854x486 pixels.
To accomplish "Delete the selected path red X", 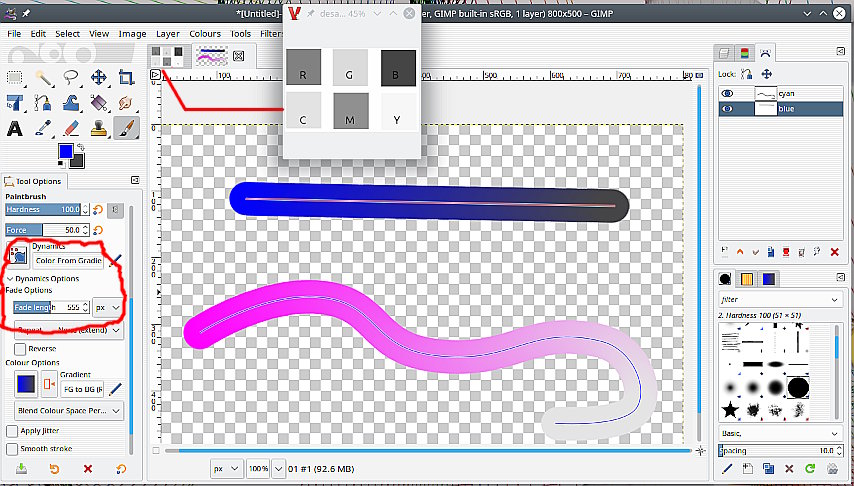I will point(834,252).
